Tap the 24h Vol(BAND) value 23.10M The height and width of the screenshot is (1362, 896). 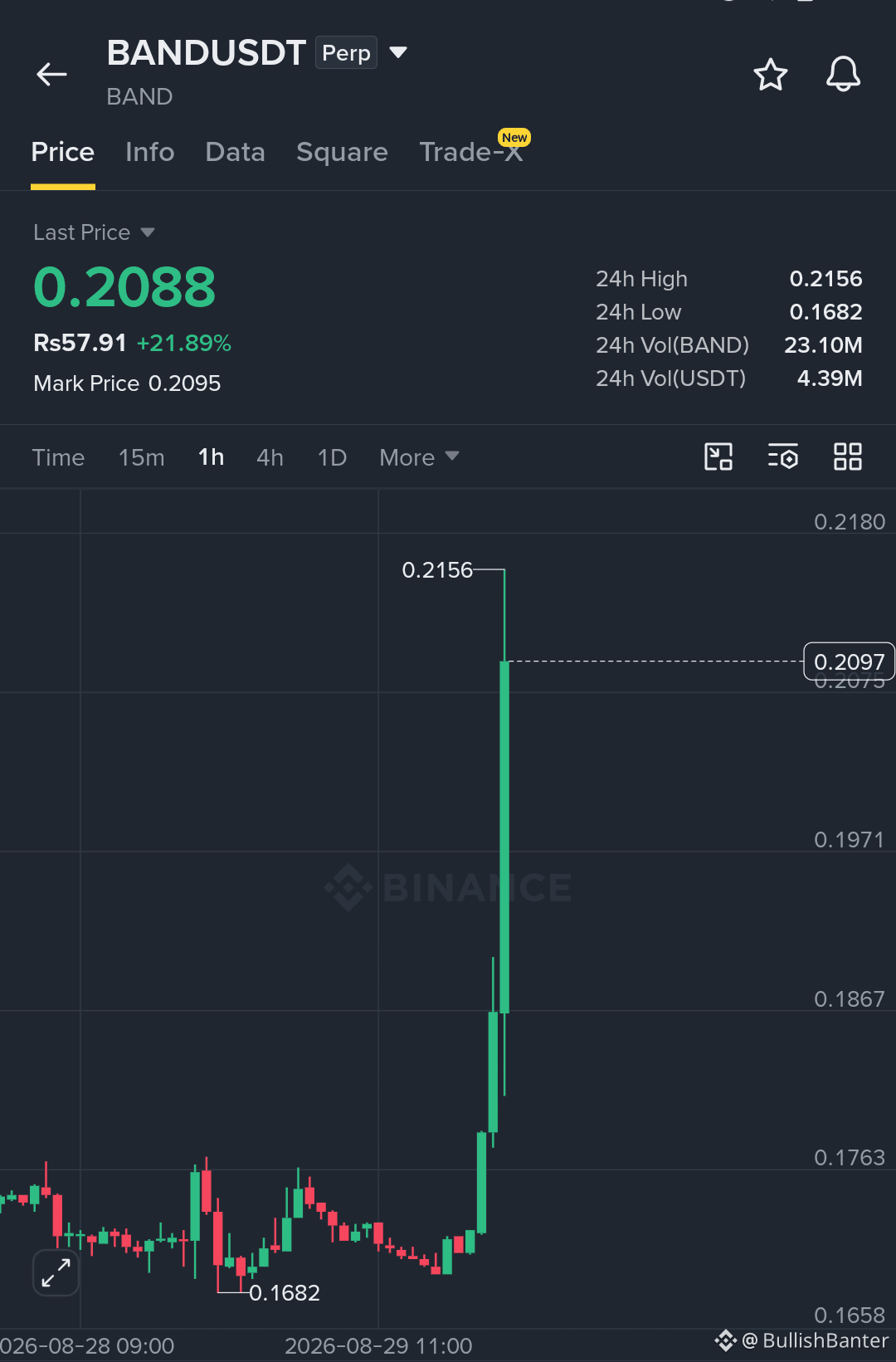[x=823, y=345]
